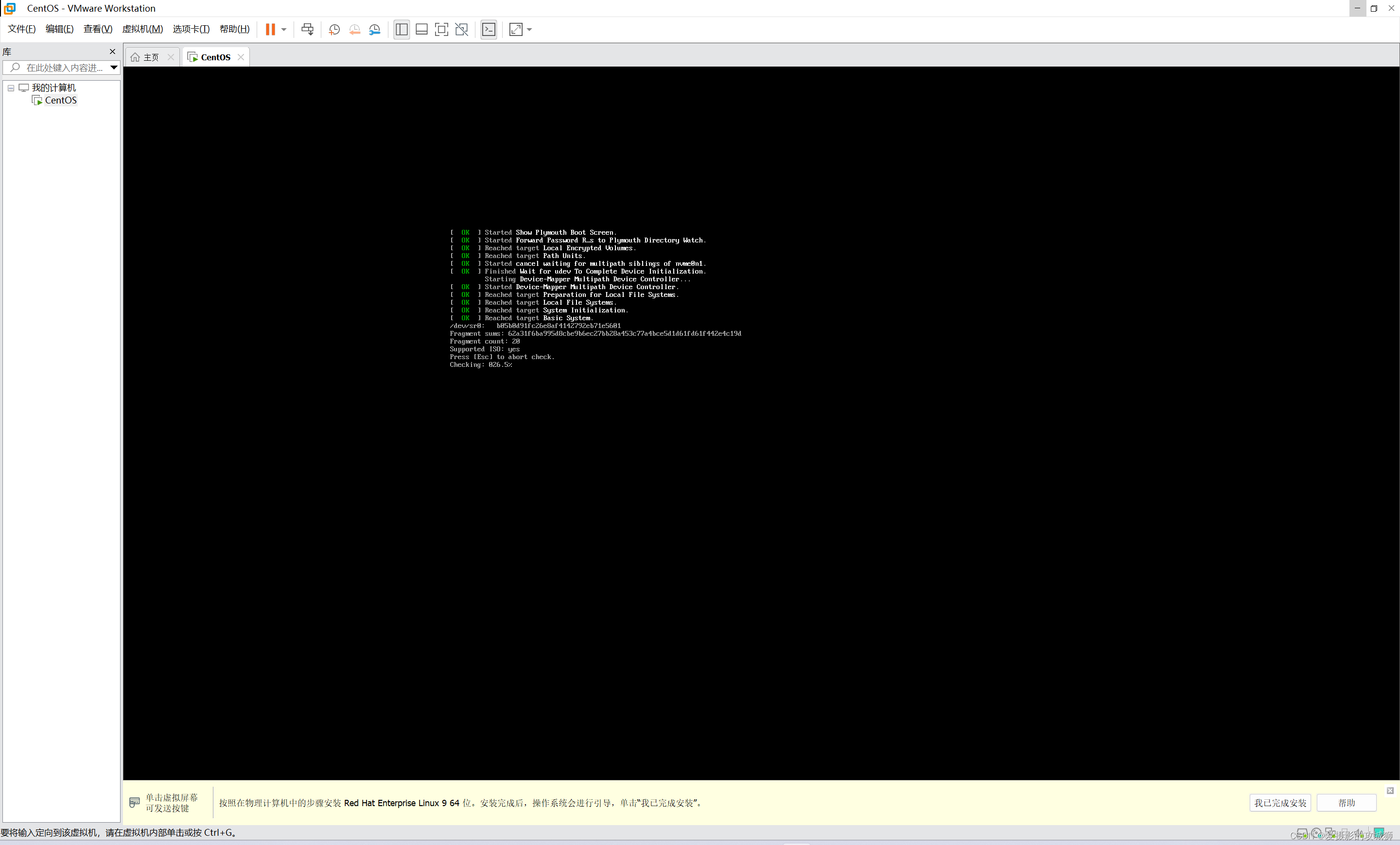Click the 我已完成安装 button
The height and width of the screenshot is (845, 1400).
[1280, 803]
